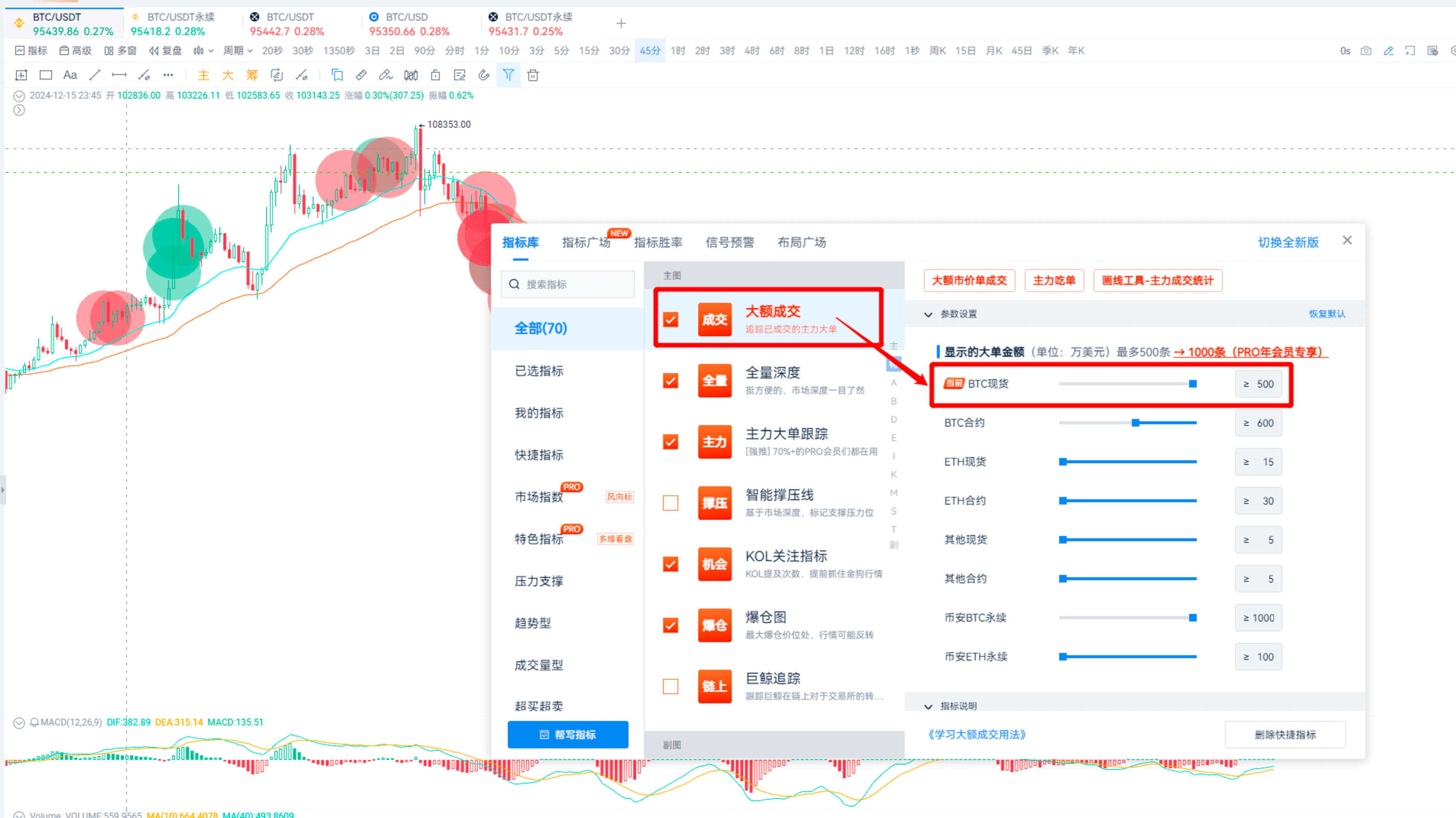1456x818 pixels.
Task: Select the 1时 timeframe
Action: pos(678,51)
